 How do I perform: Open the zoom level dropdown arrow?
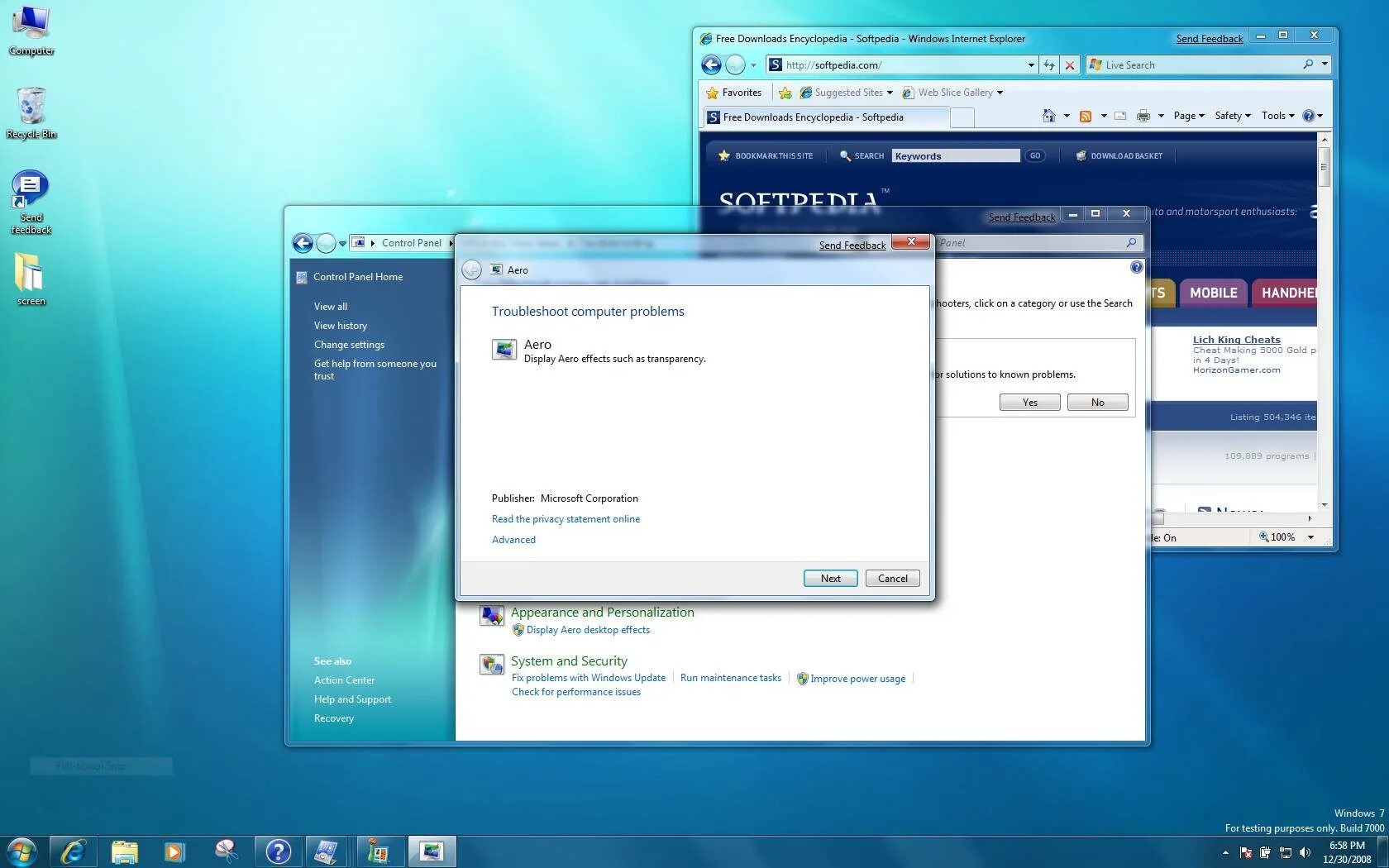pyautogui.click(x=1310, y=537)
